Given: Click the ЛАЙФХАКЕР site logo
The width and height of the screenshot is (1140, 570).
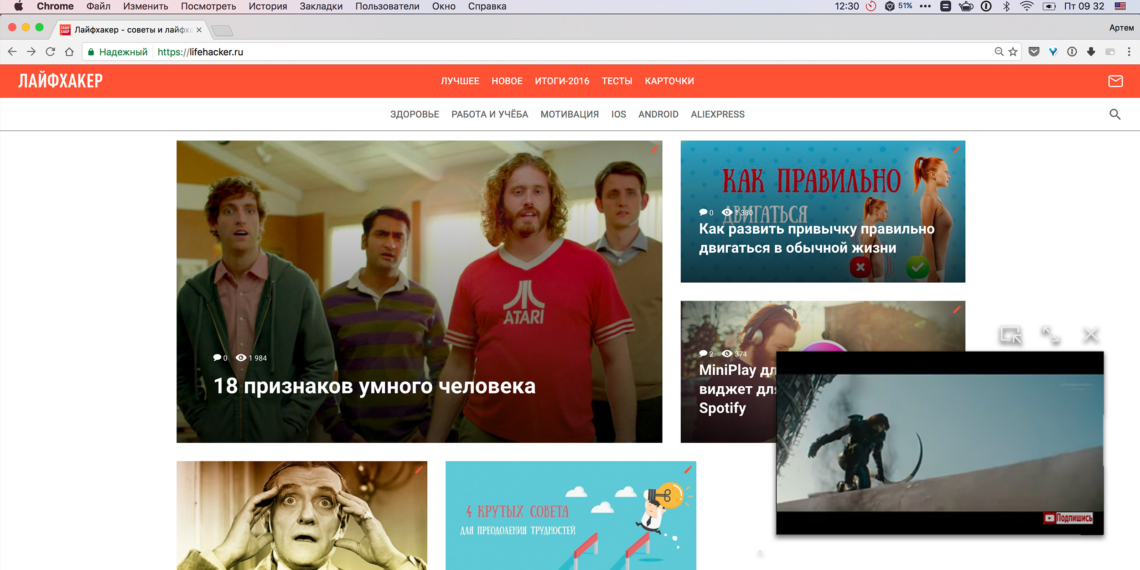Looking at the screenshot, I should (60, 81).
